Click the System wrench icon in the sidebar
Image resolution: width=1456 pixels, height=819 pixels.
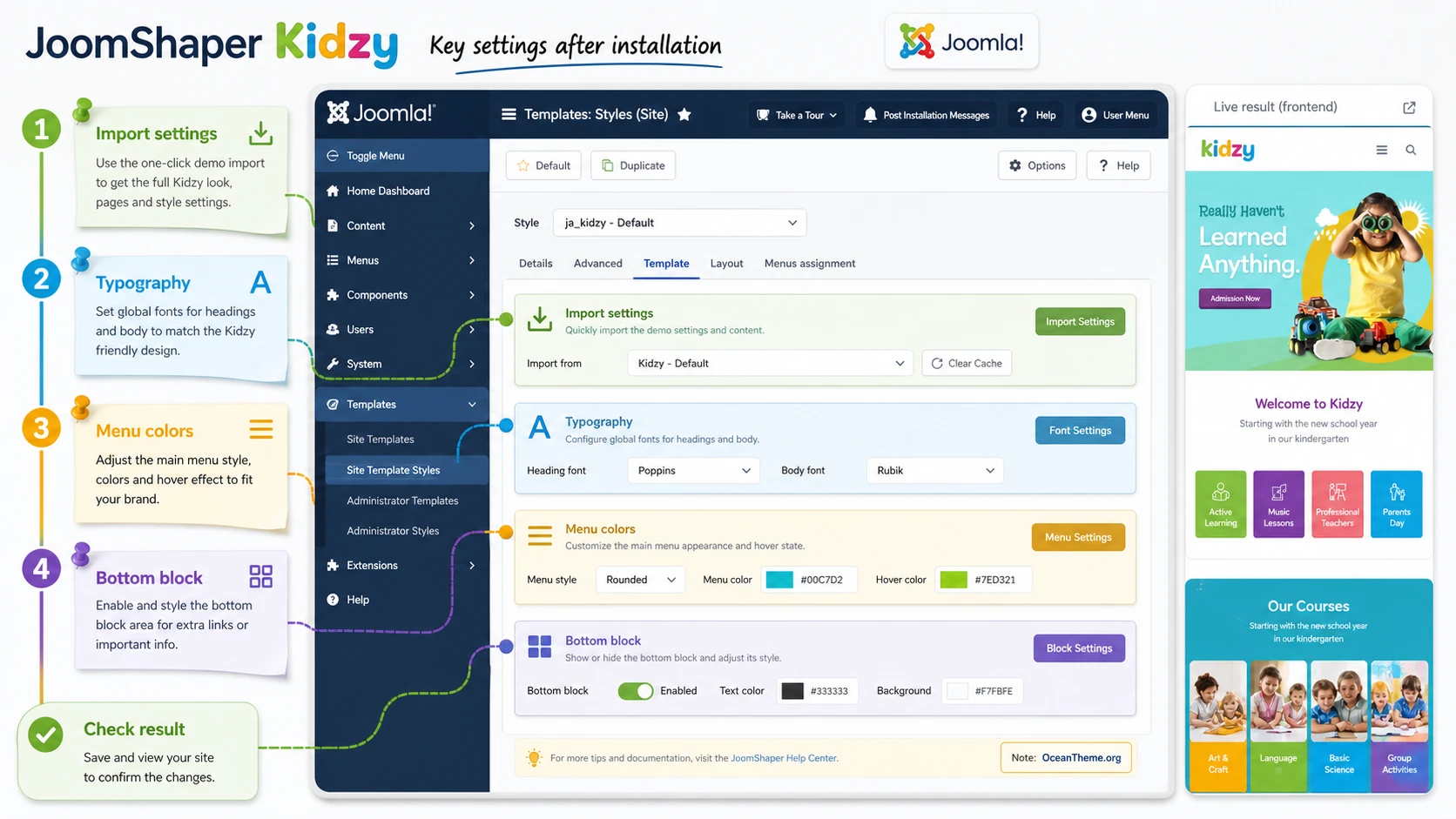333,364
